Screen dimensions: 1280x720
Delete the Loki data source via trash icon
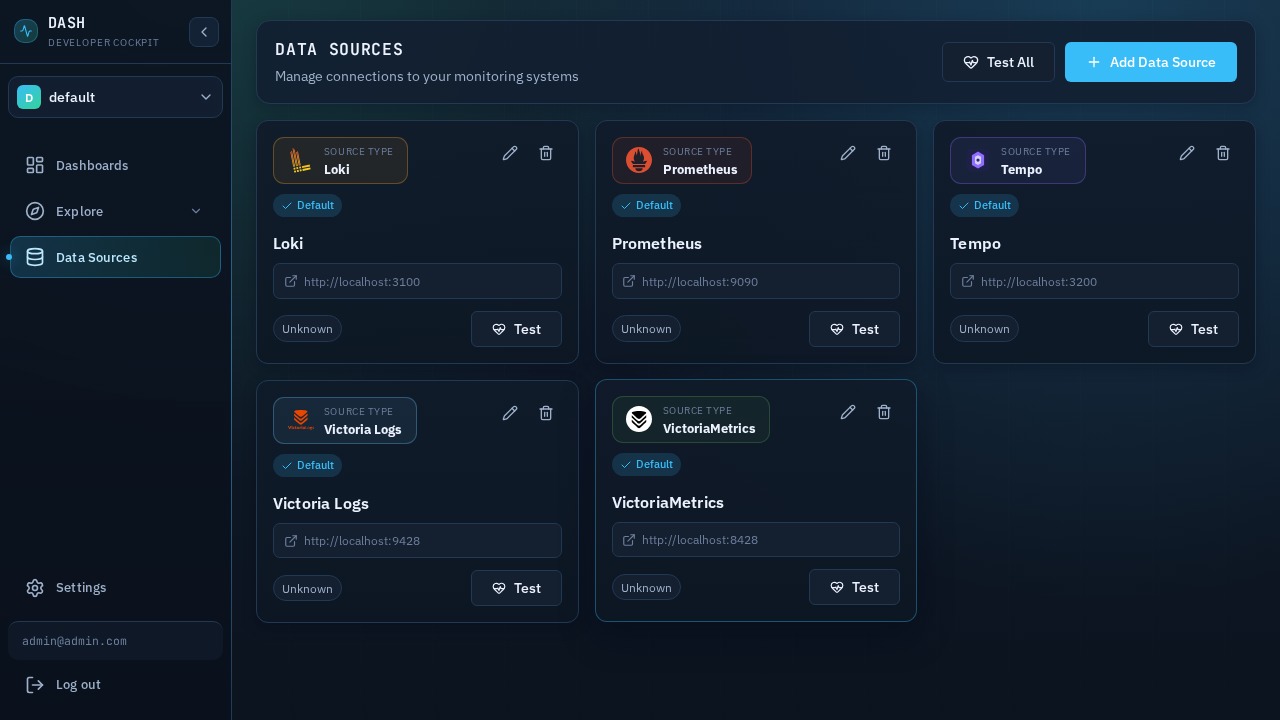coord(546,153)
